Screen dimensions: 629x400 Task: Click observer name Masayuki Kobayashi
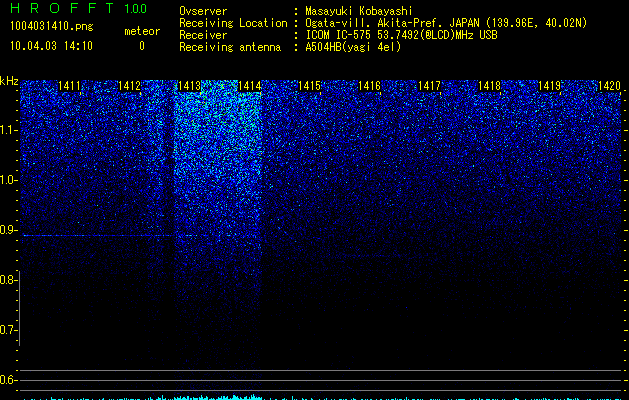(x=359, y=11)
